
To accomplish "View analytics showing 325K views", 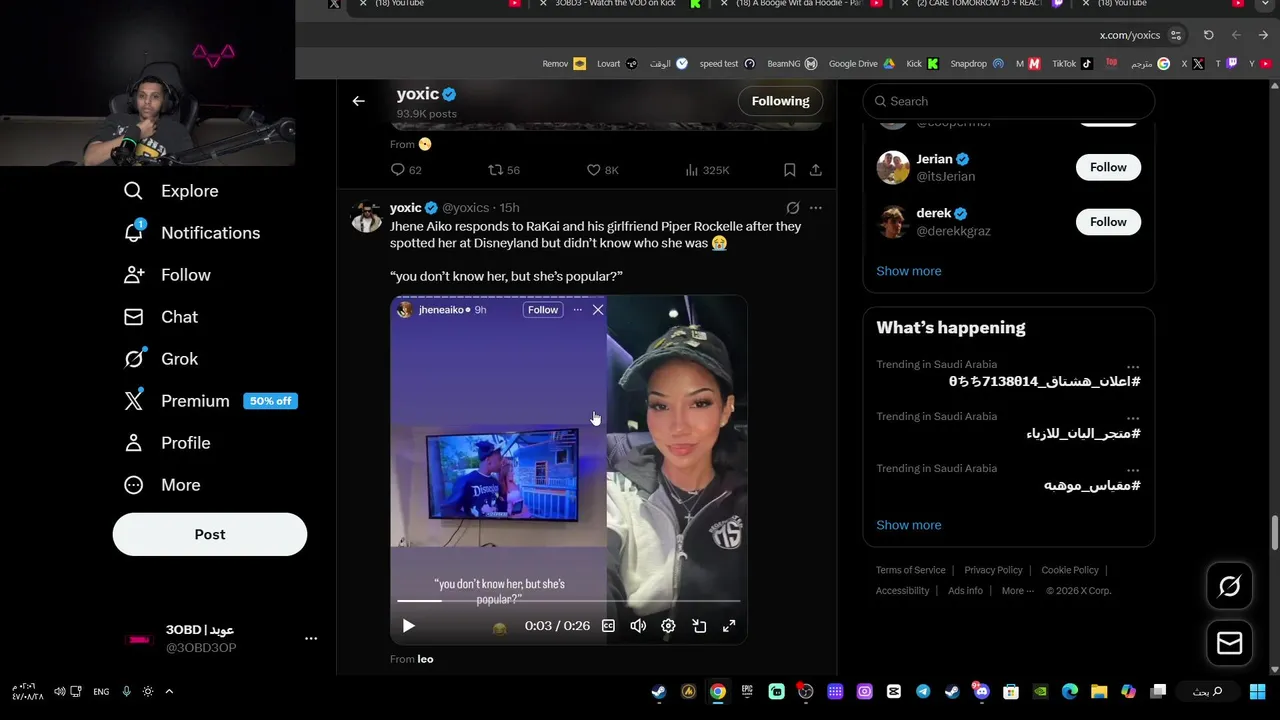I will 707,170.
